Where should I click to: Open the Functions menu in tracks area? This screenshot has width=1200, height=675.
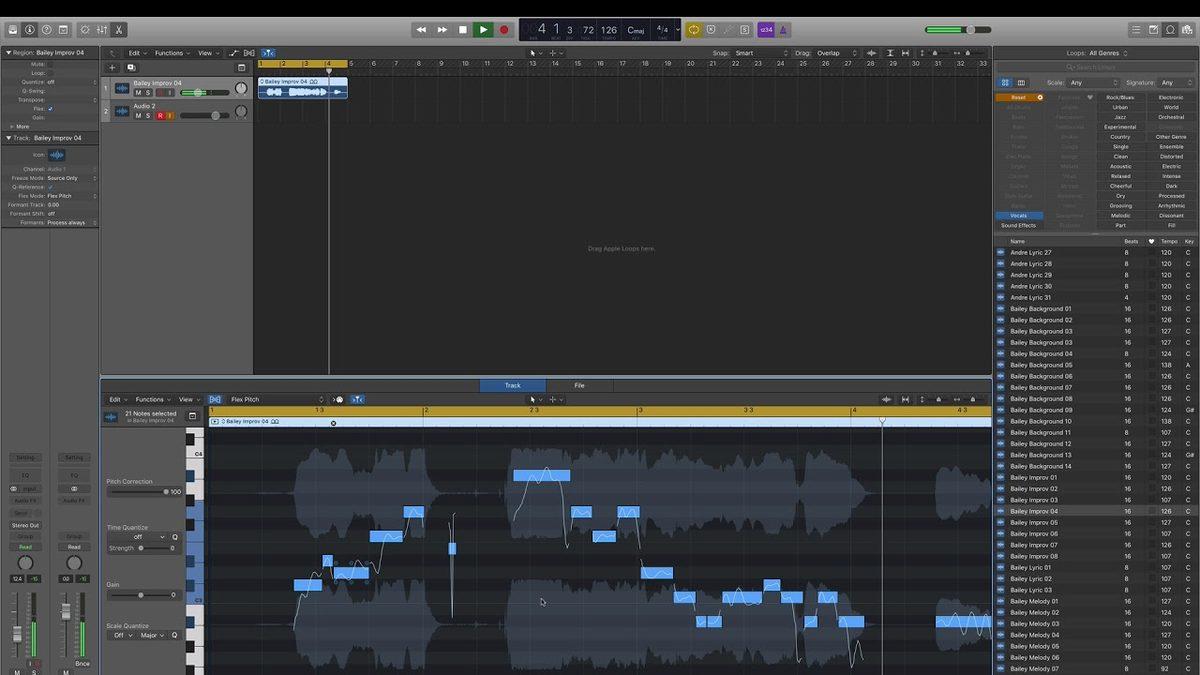pos(171,53)
